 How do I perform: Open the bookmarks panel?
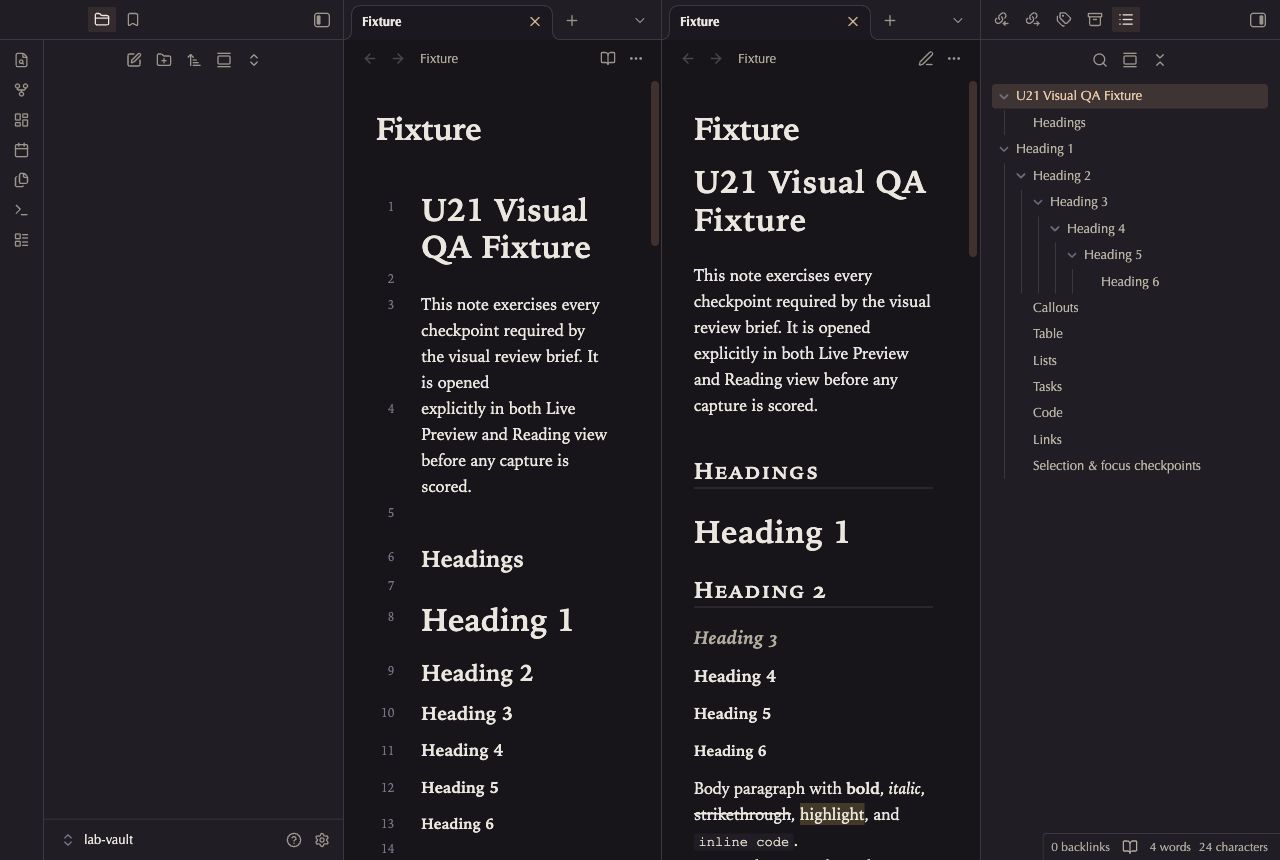pos(133,20)
